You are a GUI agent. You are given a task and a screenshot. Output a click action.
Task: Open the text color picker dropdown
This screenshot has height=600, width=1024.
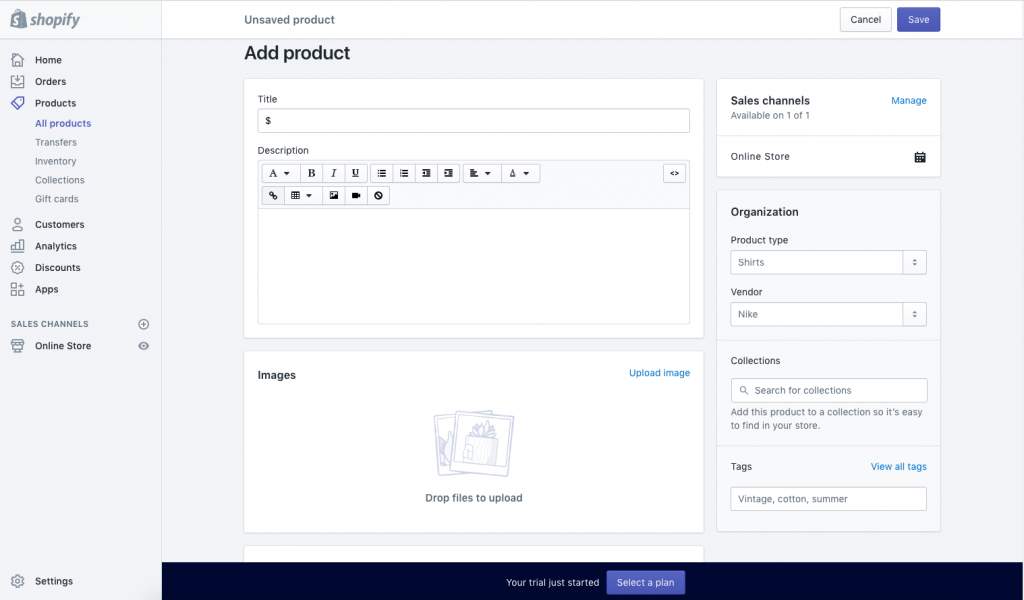(520, 173)
